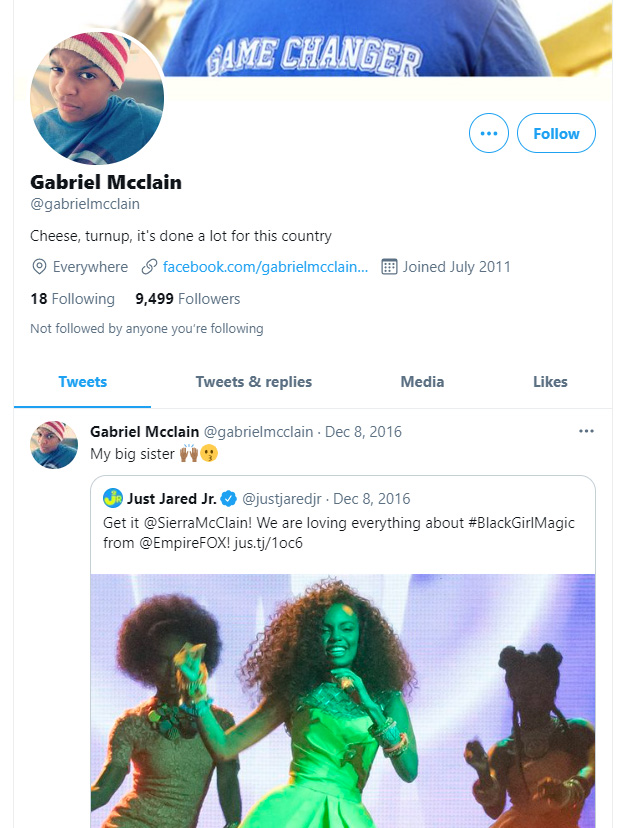View the 9,499 Followers list
The height and width of the screenshot is (828, 618).
coord(188,298)
